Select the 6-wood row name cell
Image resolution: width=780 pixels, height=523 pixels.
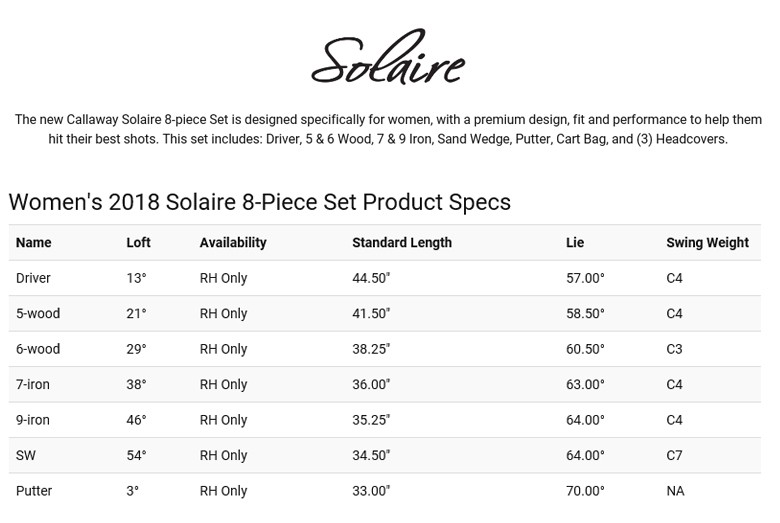click(38, 349)
